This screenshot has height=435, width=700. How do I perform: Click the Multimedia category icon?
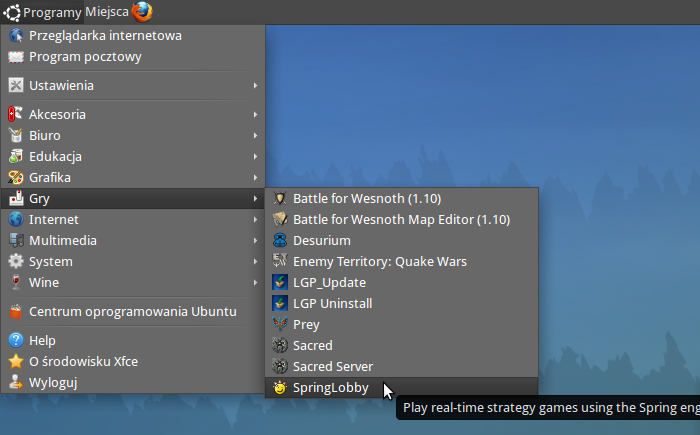pos(16,240)
